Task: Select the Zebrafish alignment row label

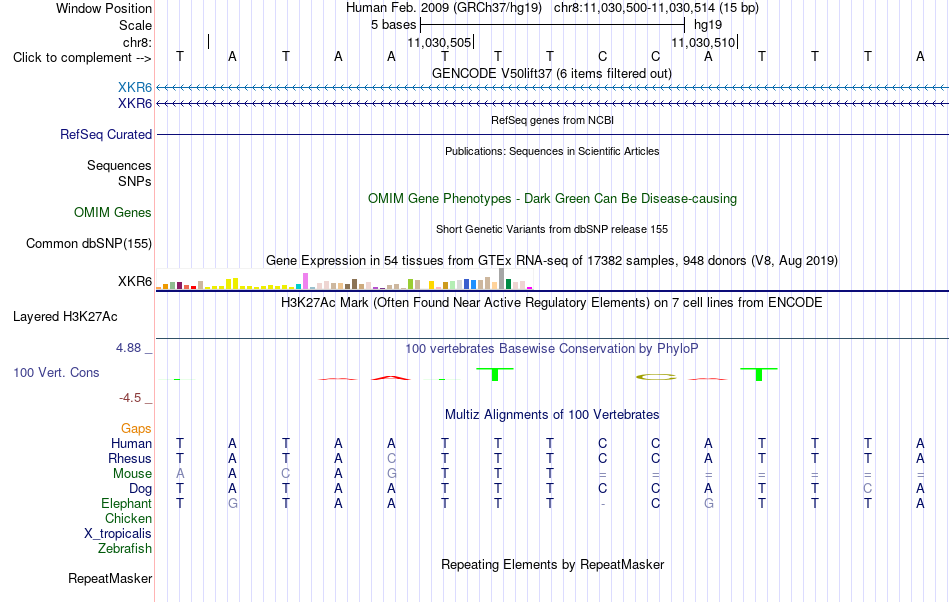Action: tap(125, 548)
